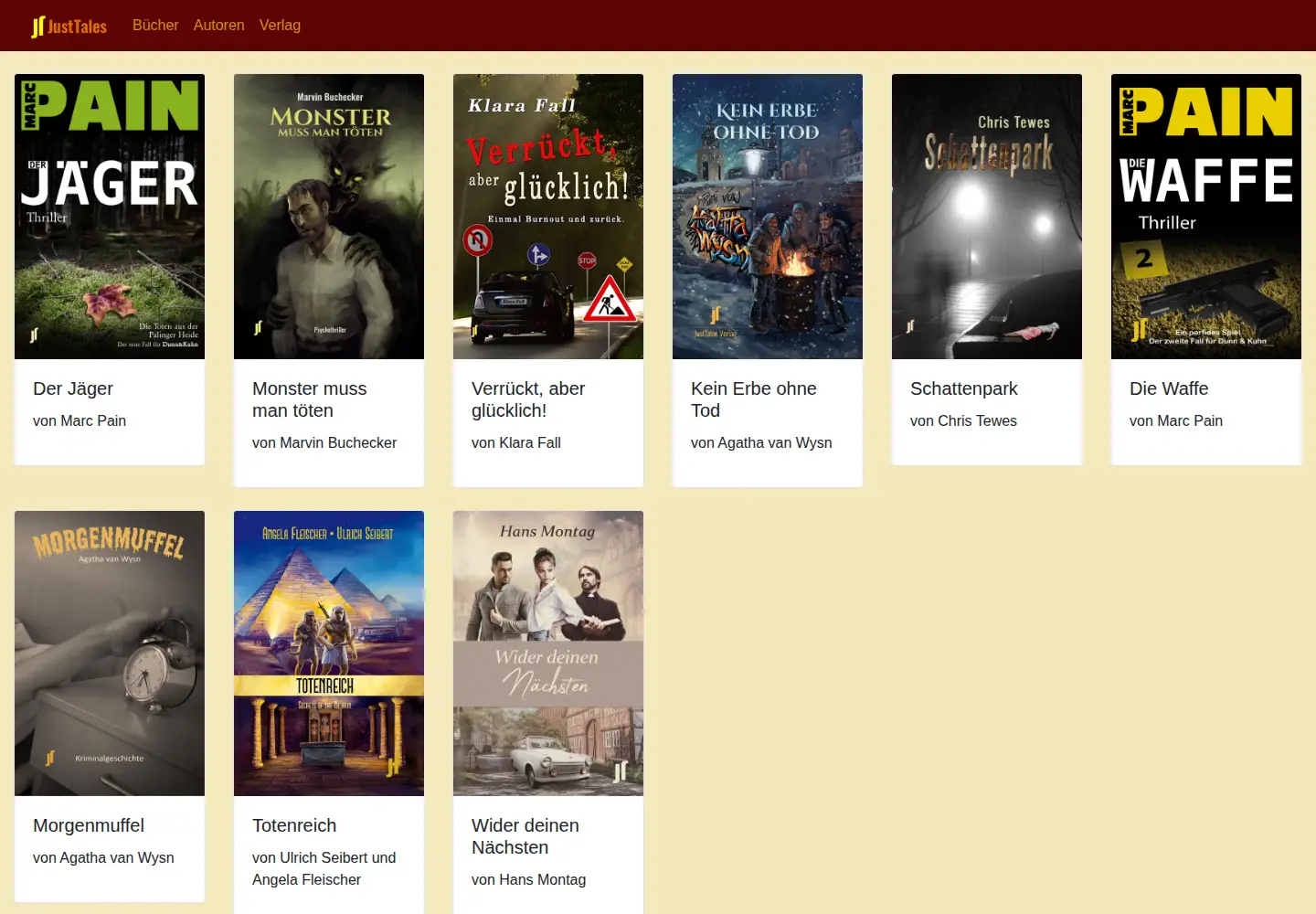Open the Autoren menu item
Viewport: 1316px width, 914px height.
219,26
